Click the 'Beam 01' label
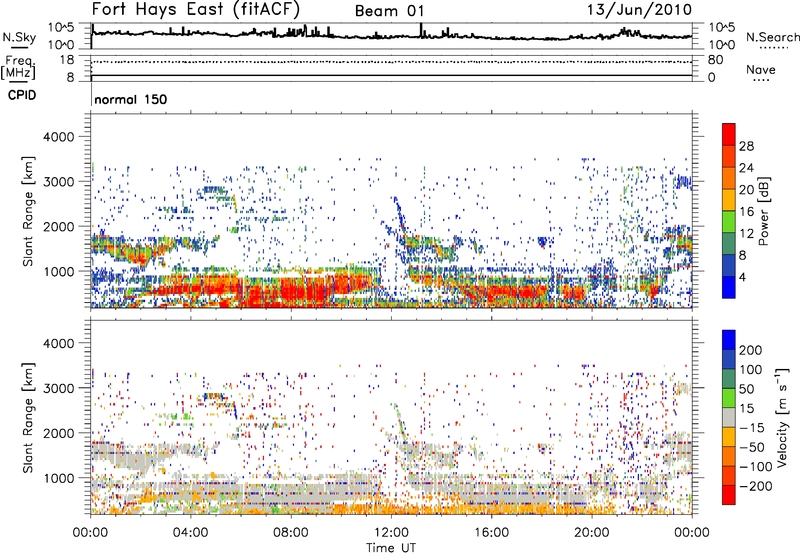The image size is (800, 554). [x=389, y=11]
